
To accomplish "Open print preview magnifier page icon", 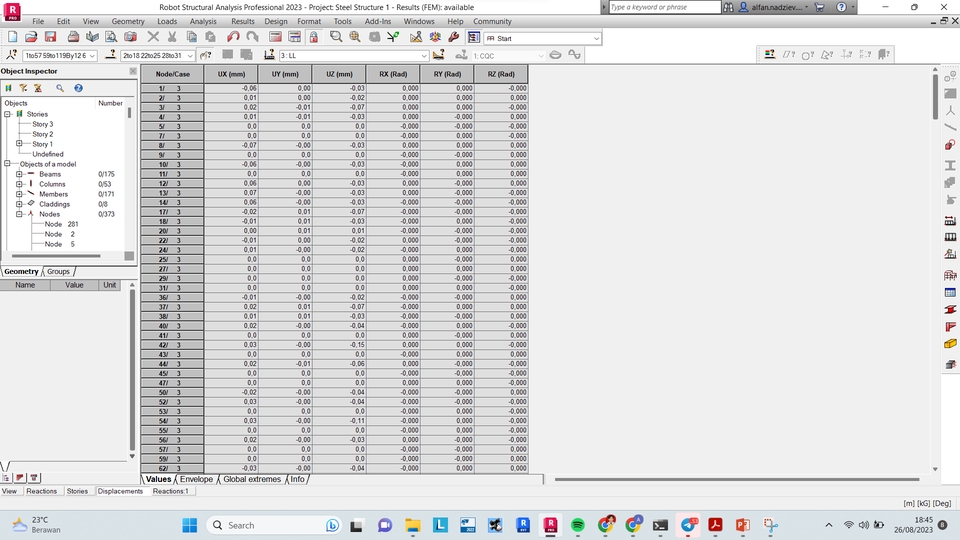I will (111, 37).
